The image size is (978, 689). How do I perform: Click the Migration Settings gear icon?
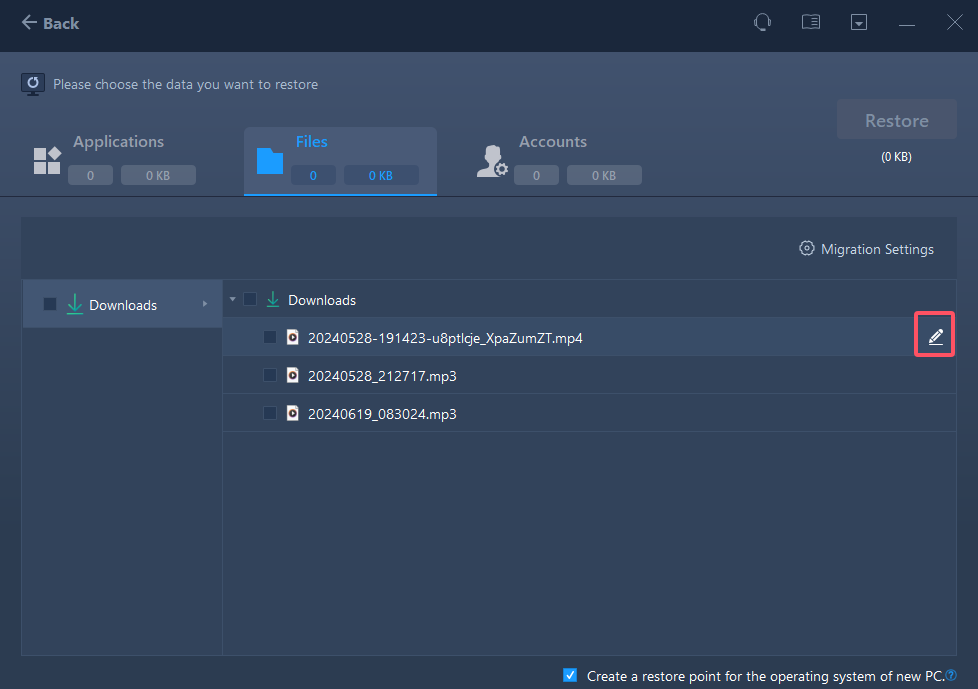(x=807, y=249)
